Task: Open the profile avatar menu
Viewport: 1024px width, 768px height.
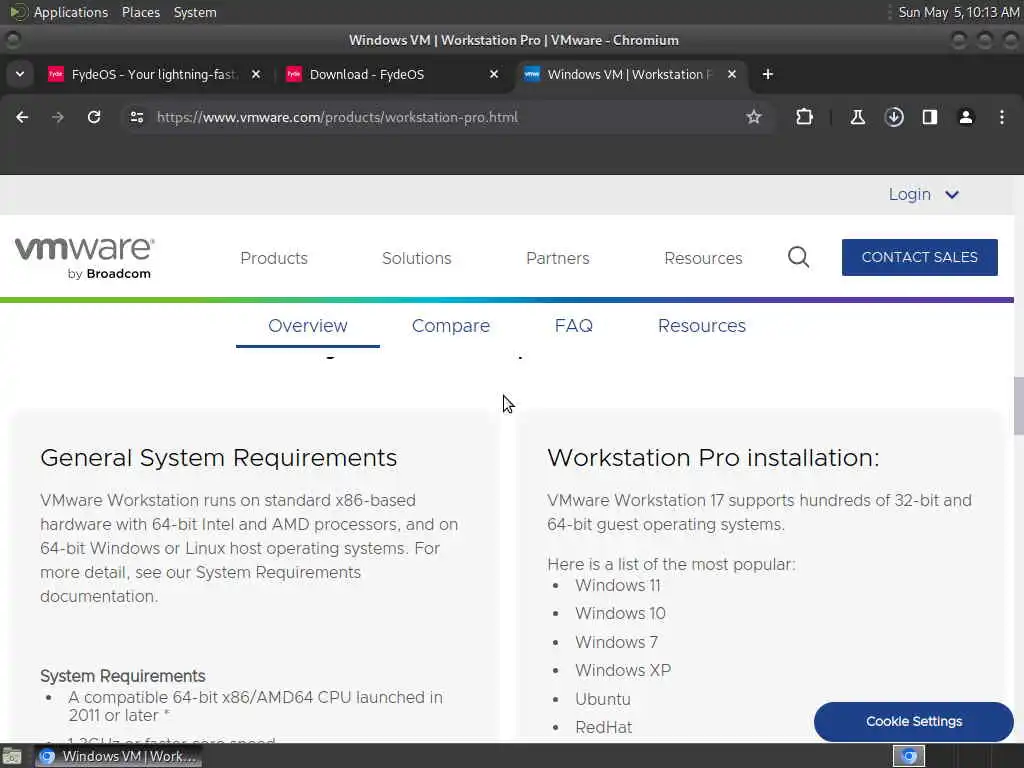Action: (965, 117)
